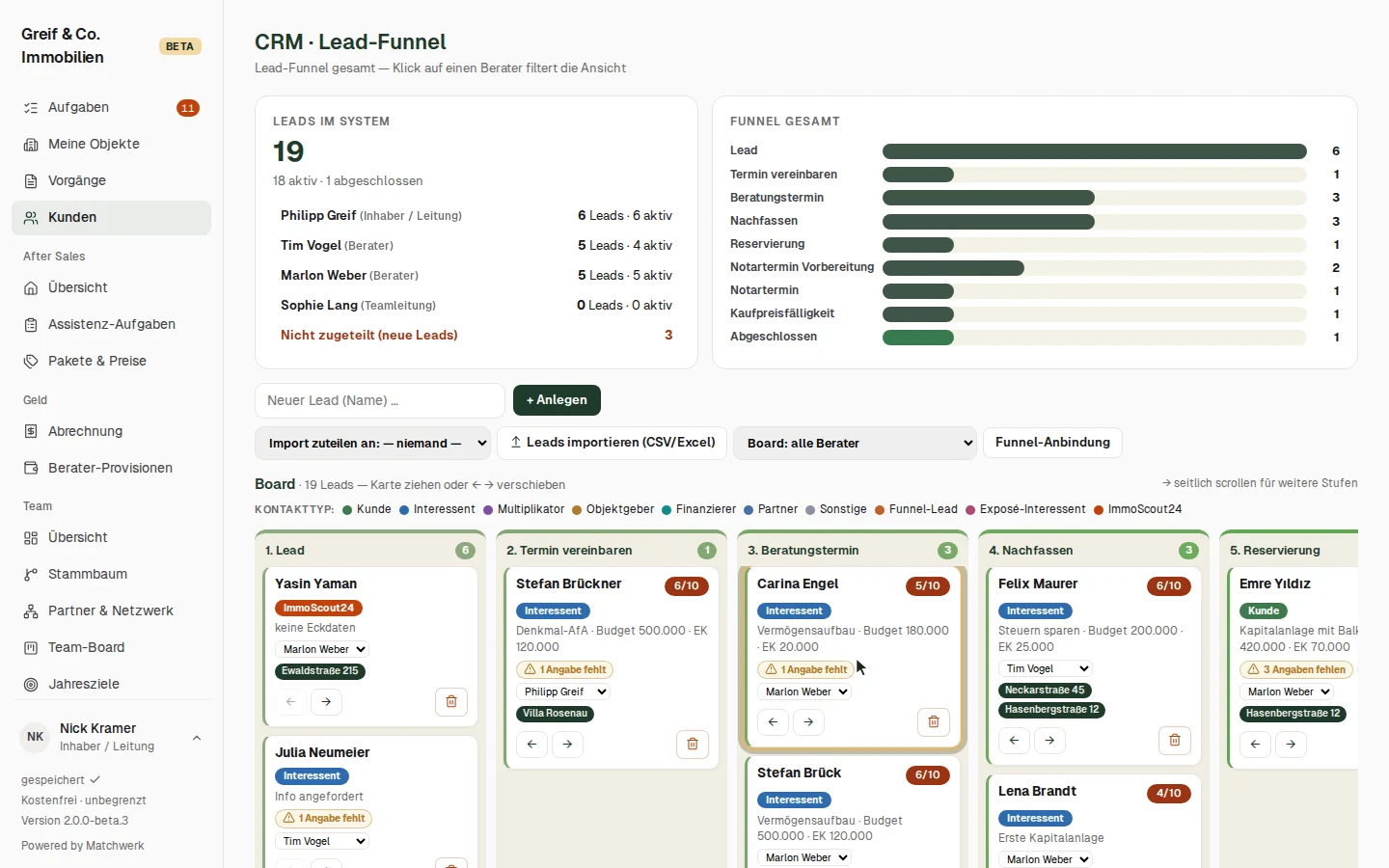This screenshot has width=1389, height=868.
Task: Go to Meine Objekte
Action: click(111, 145)
